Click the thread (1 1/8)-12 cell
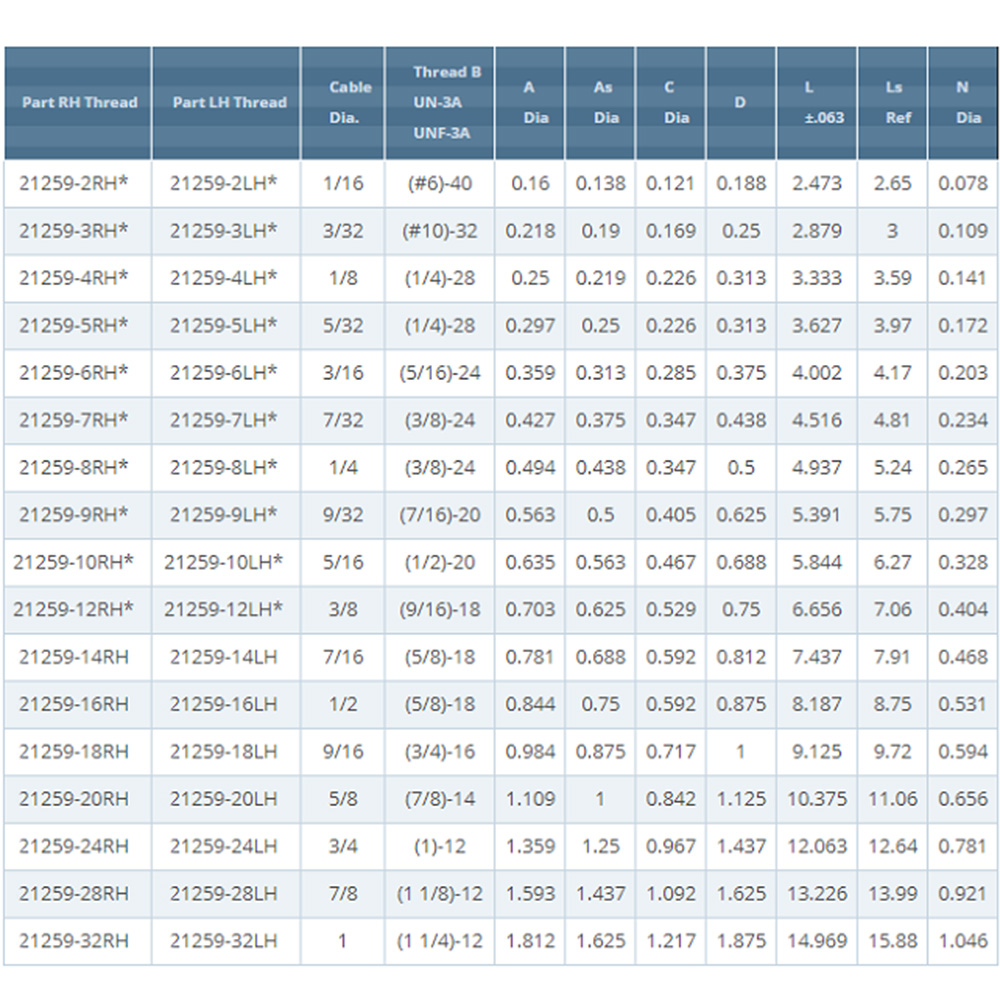 pyautogui.click(x=440, y=894)
